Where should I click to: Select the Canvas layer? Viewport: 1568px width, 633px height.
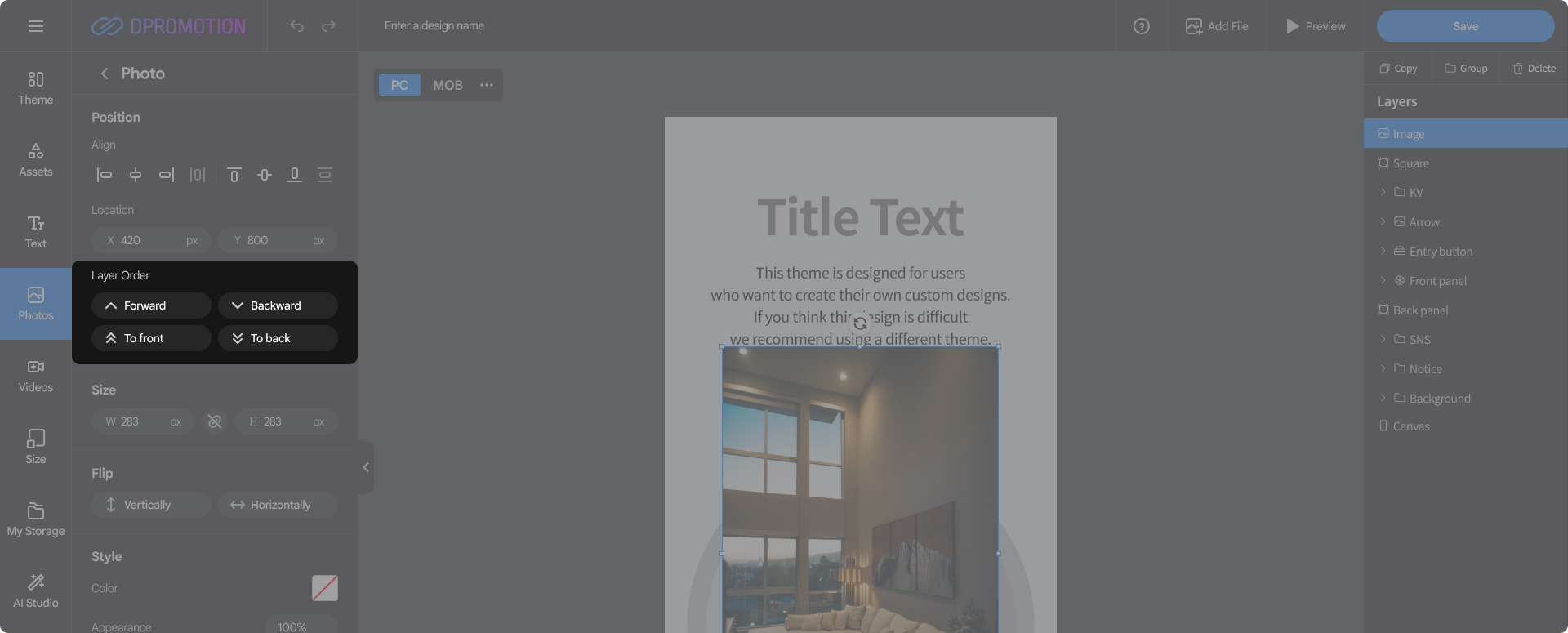1466,426
